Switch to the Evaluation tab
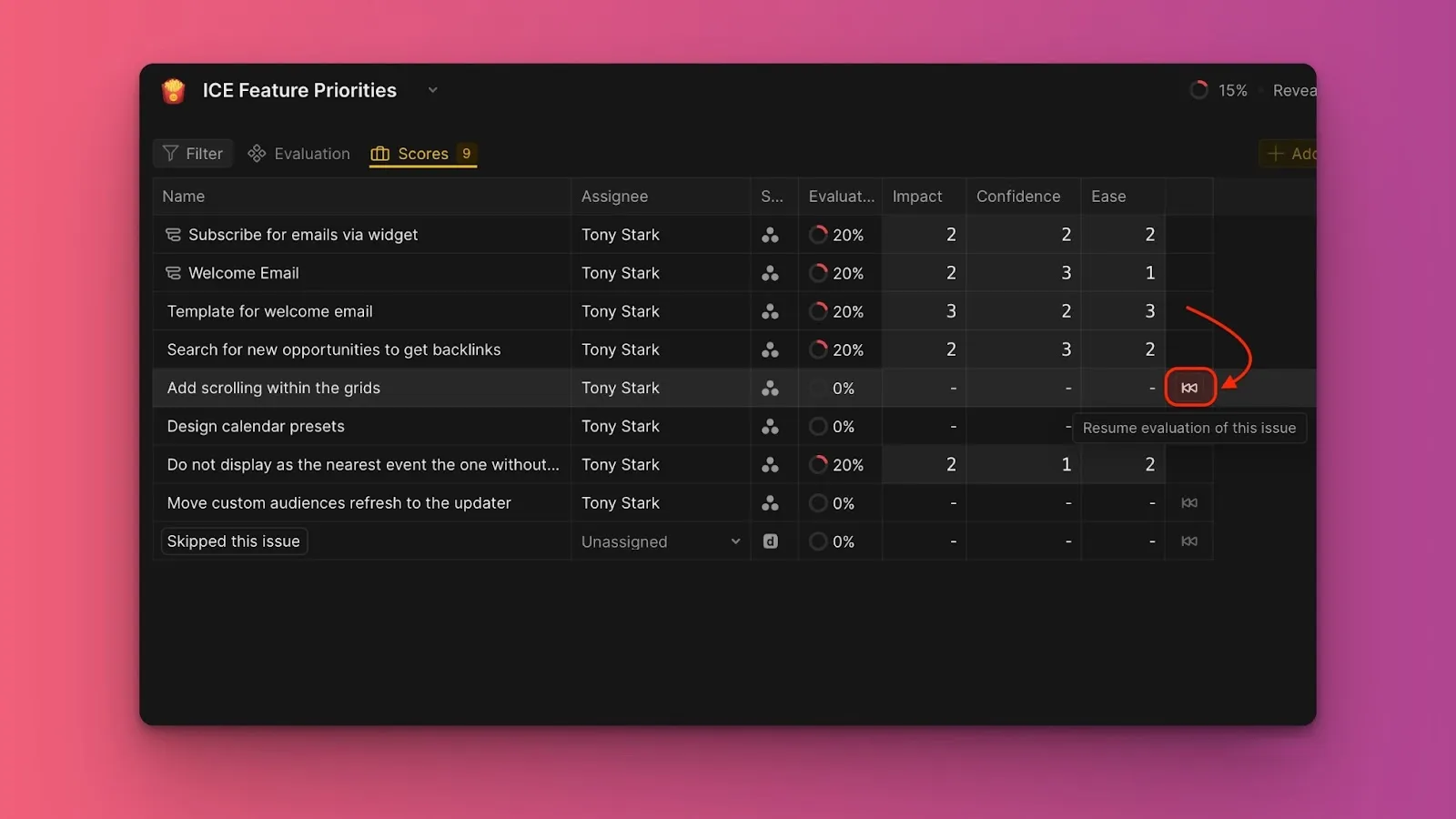1456x819 pixels. click(x=299, y=154)
